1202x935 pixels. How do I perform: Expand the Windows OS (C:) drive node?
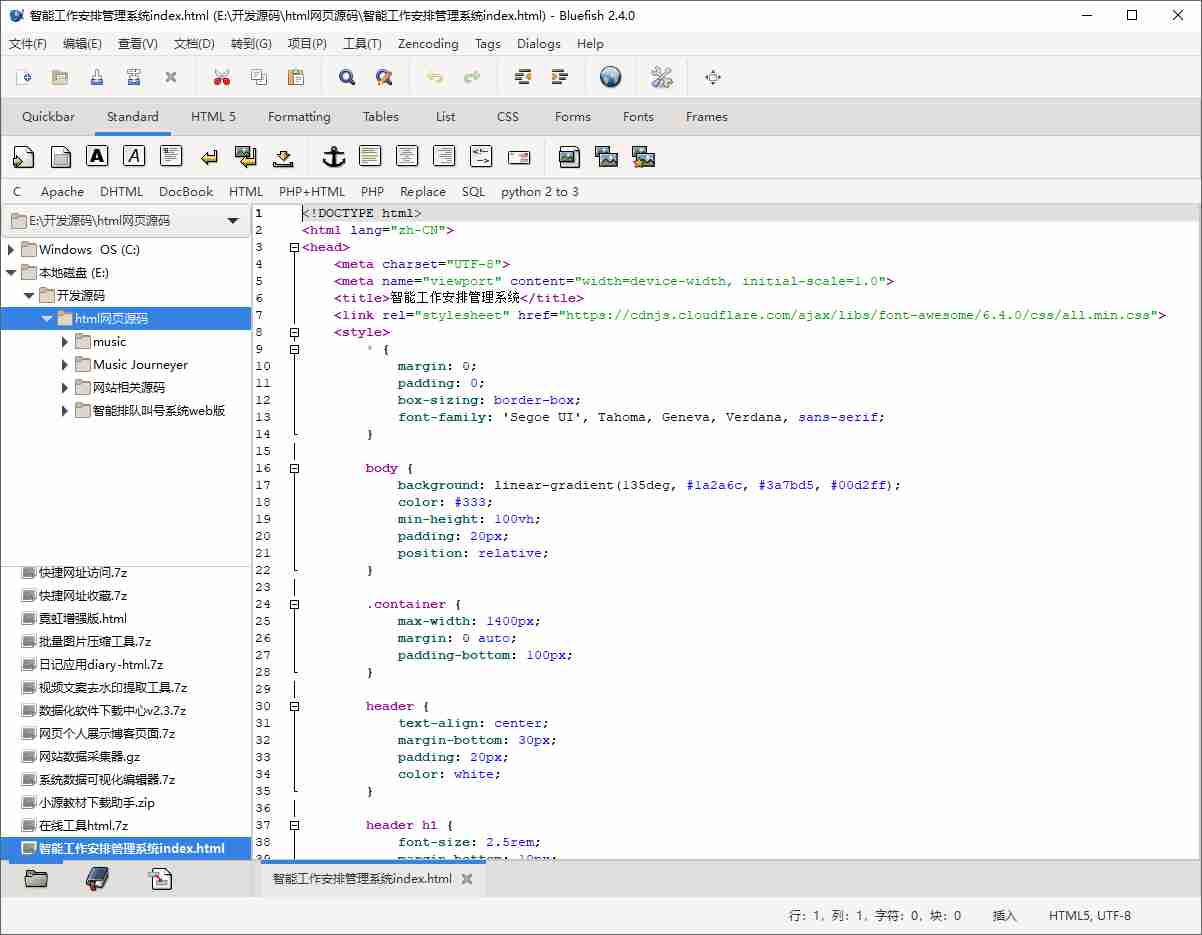tap(11, 249)
